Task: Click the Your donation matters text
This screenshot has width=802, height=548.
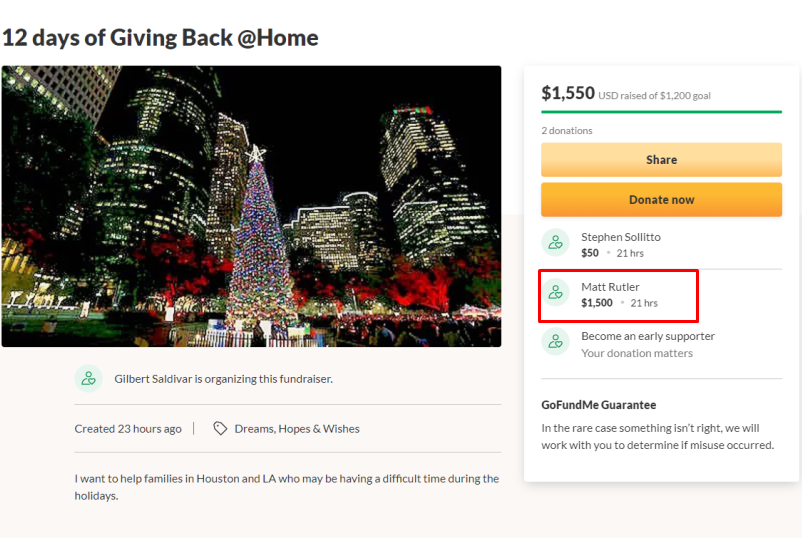Action: tap(637, 353)
